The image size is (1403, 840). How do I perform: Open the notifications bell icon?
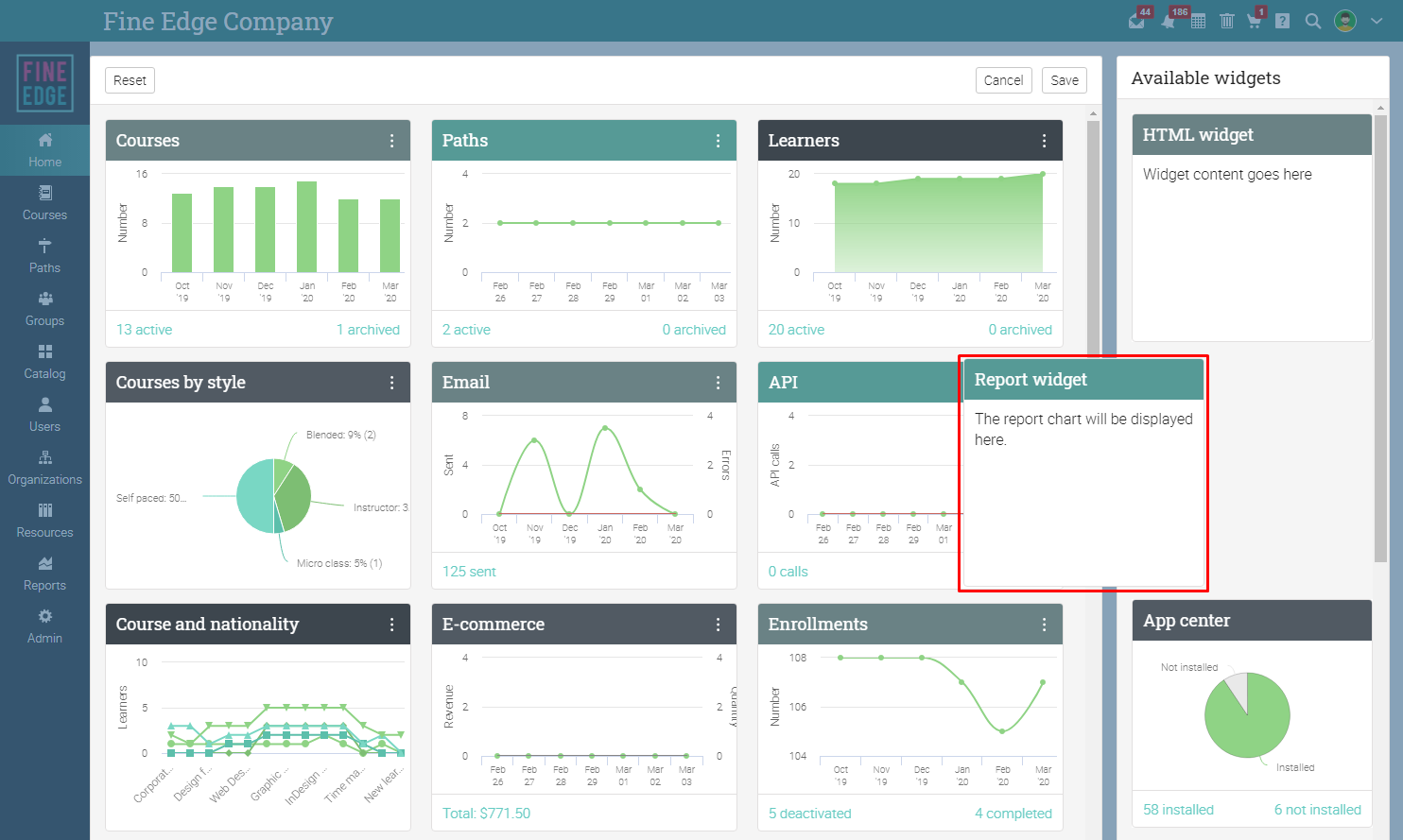tap(1169, 21)
